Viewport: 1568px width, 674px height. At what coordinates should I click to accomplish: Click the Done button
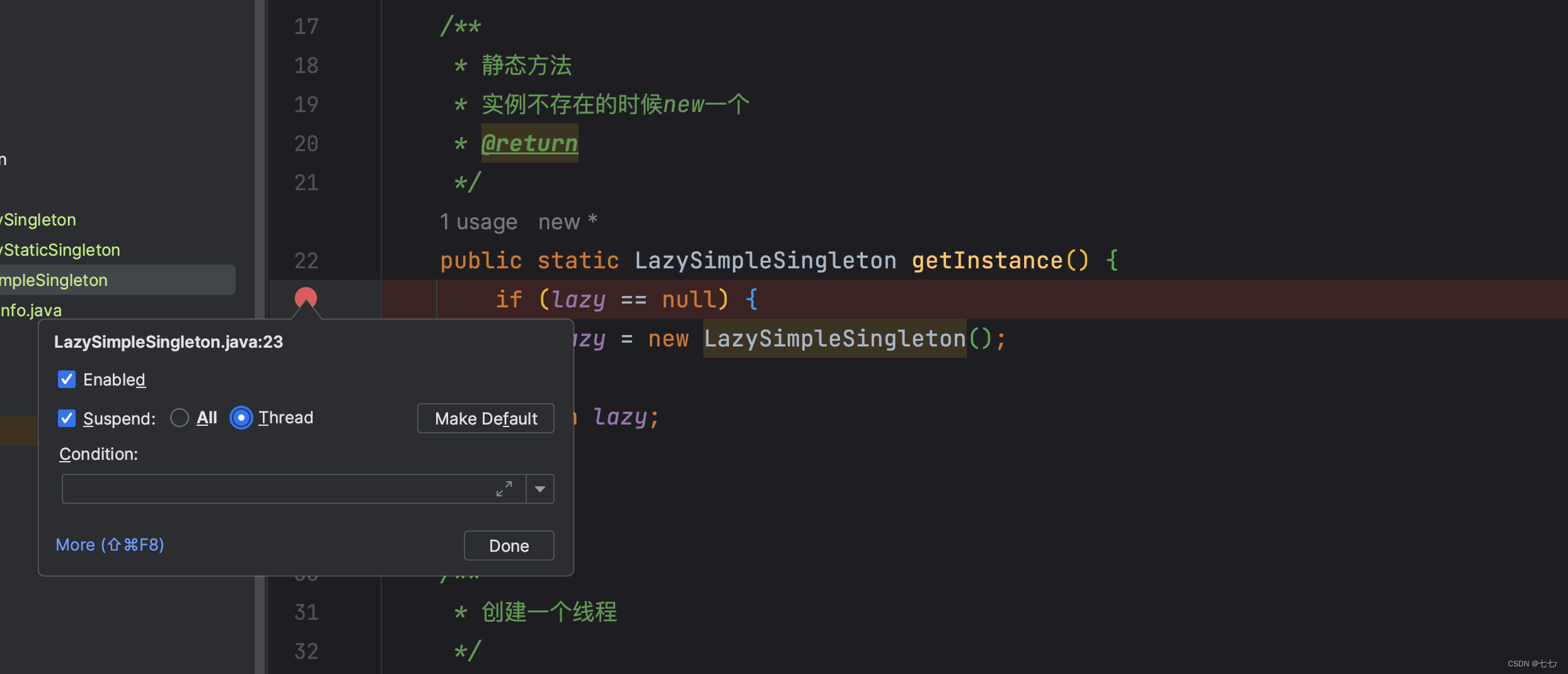(x=509, y=545)
